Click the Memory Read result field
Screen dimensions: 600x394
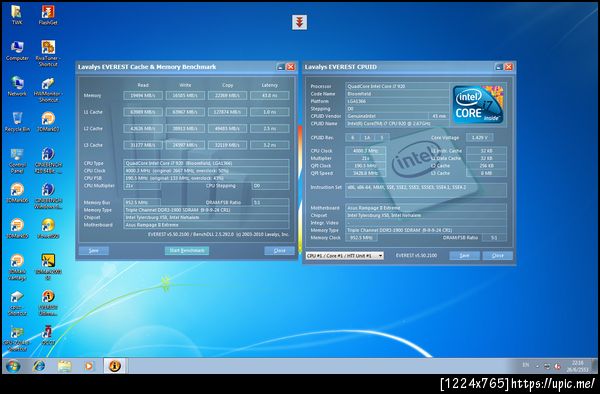point(143,95)
